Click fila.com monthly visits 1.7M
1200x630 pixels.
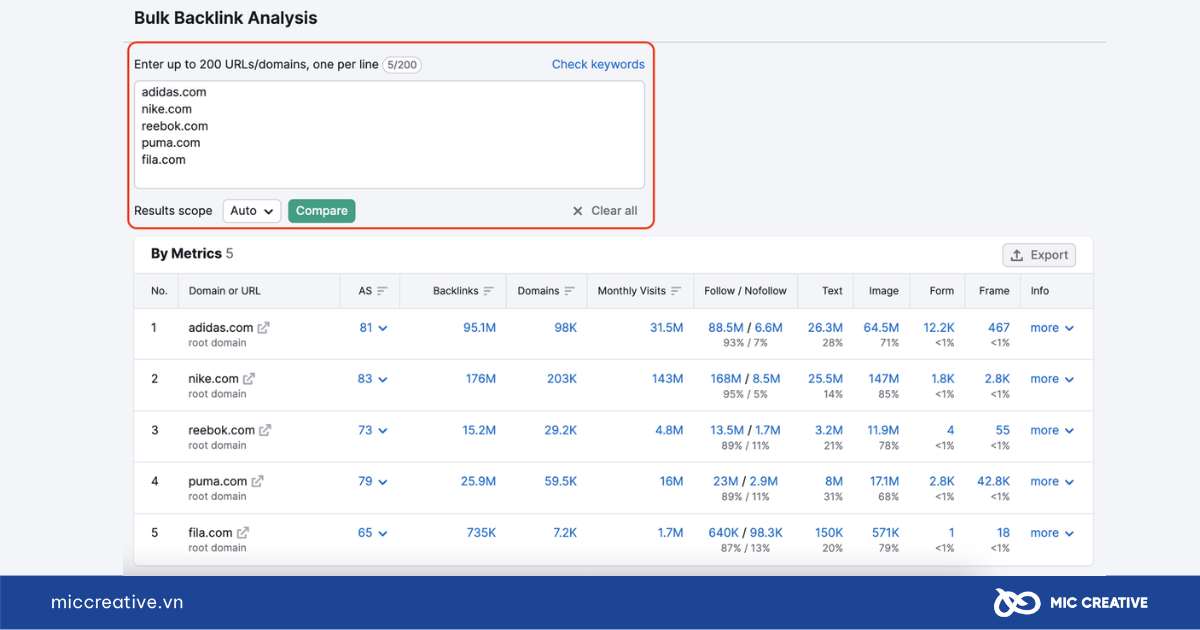[x=670, y=532]
